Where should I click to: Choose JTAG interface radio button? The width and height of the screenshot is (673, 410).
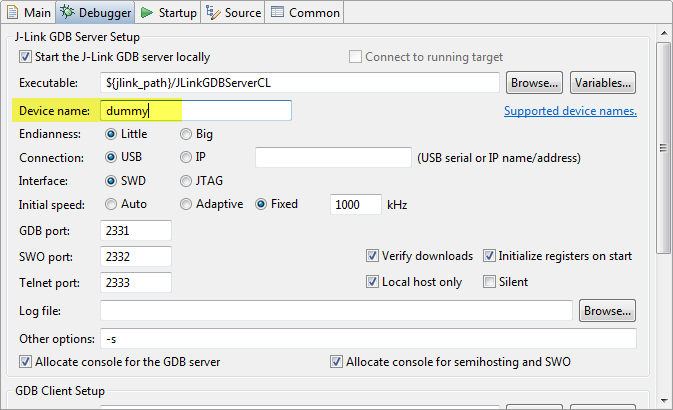tap(187, 181)
